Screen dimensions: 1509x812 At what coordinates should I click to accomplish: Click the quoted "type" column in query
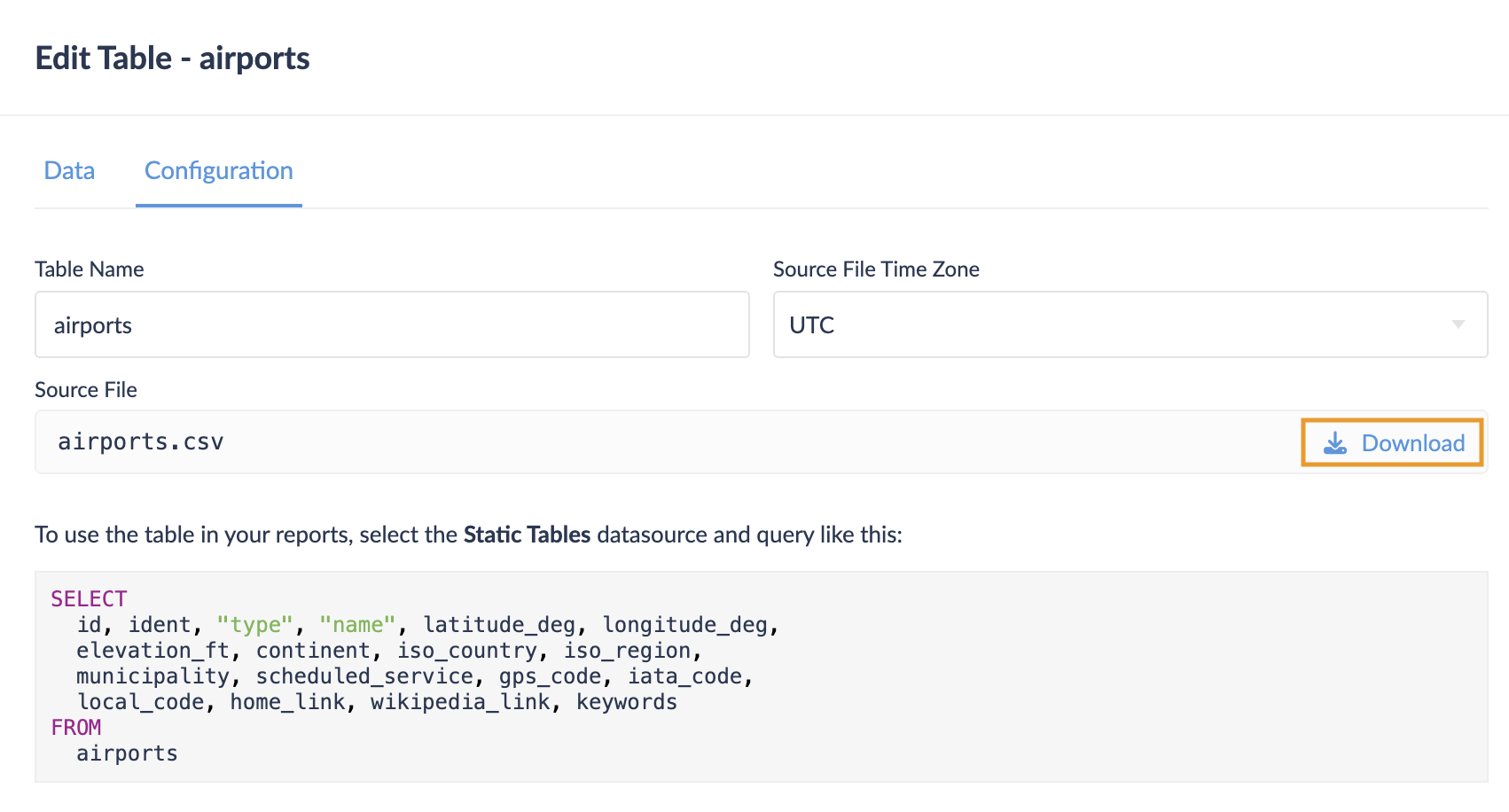254,625
